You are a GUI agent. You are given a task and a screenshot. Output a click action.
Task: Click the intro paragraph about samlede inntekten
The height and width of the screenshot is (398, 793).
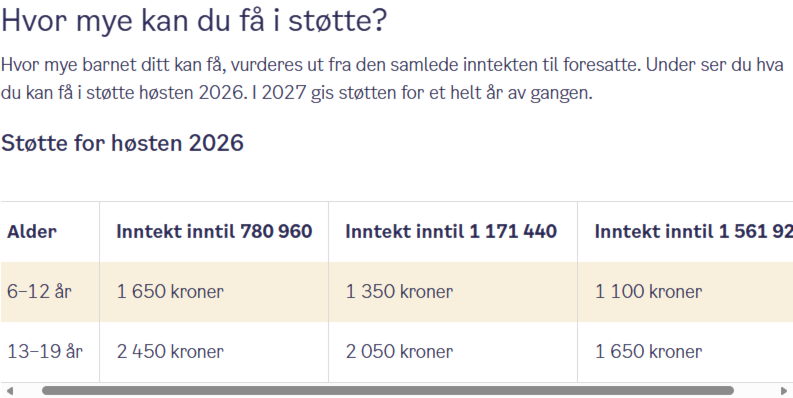392,79
